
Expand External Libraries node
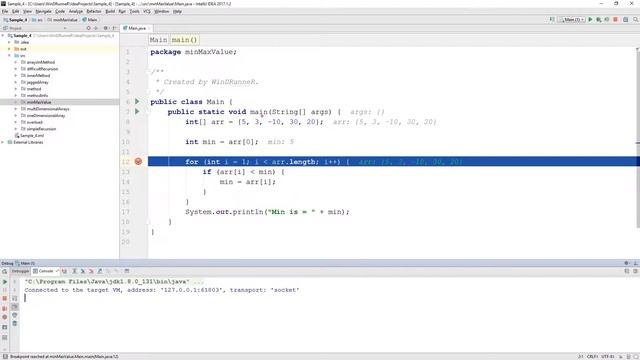(x=3, y=142)
